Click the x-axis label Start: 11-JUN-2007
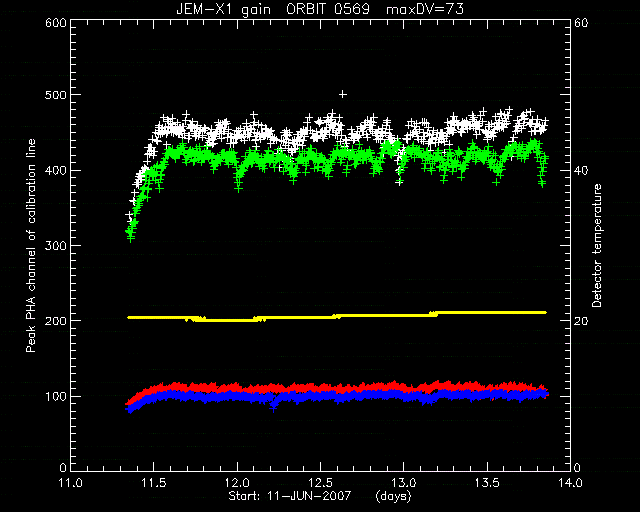The width and height of the screenshot is (640, 512). (290, 496)
